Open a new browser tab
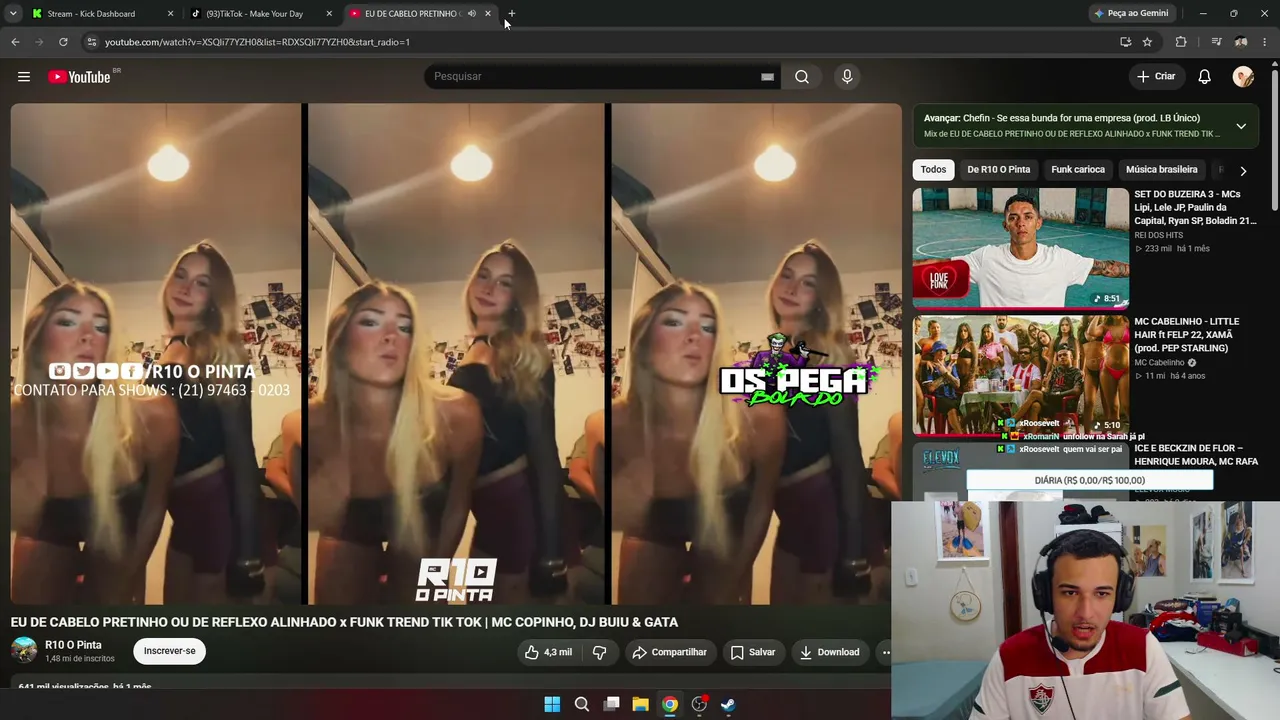Image resolution: width=1280 pixels, height=720 pixels. (x=511, y=14)
